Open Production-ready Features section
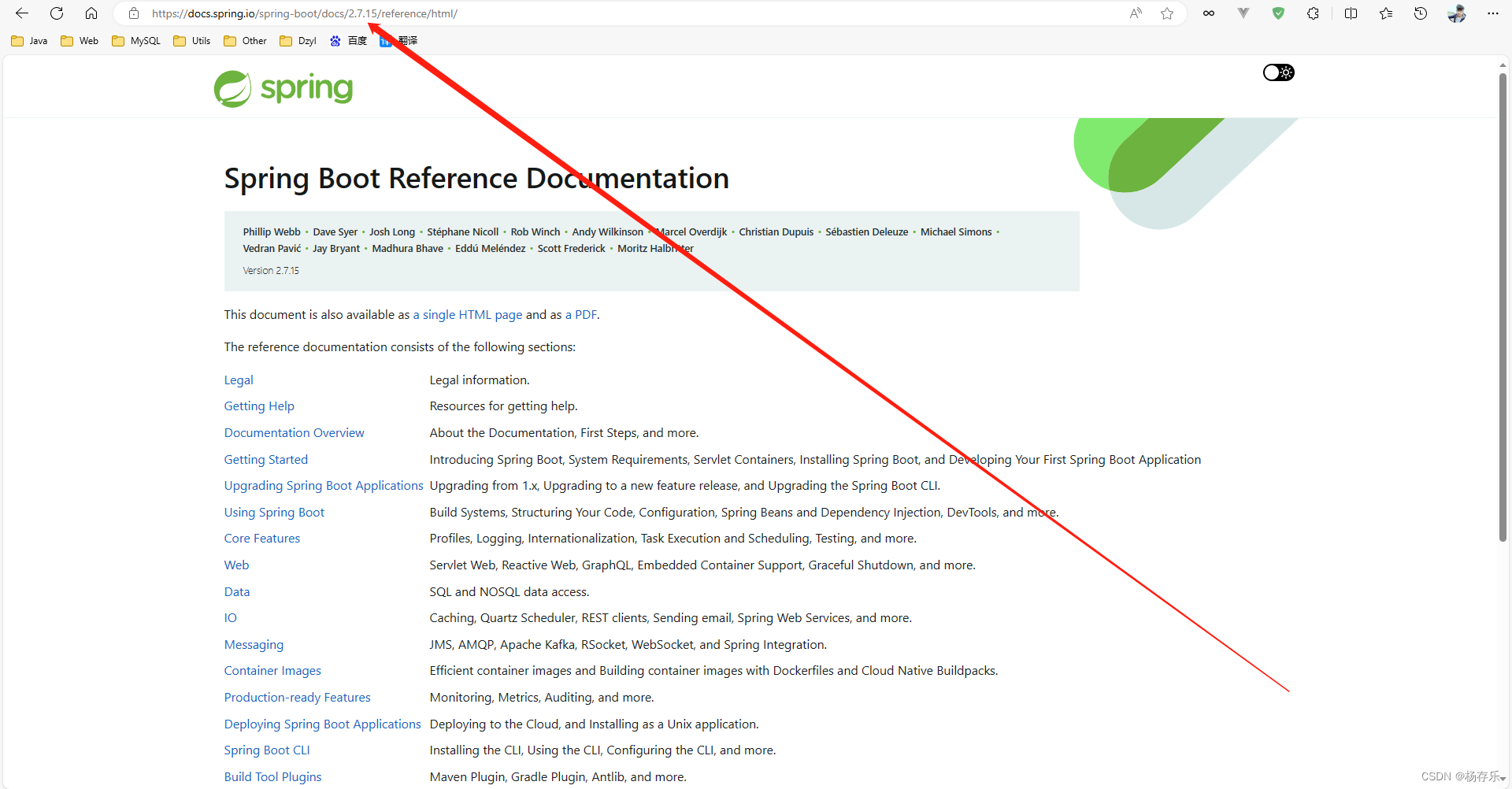This screenshot has width=1512, height=789. click(297, 698)
